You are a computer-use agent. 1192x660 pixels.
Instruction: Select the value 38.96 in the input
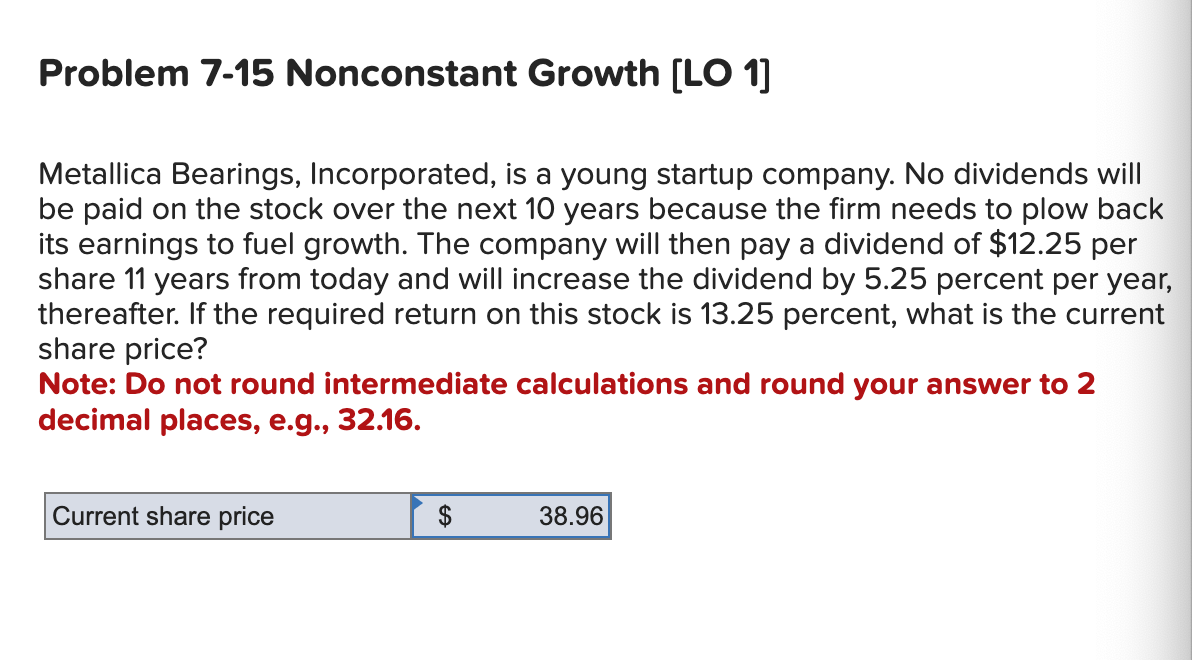click(570, 517)
